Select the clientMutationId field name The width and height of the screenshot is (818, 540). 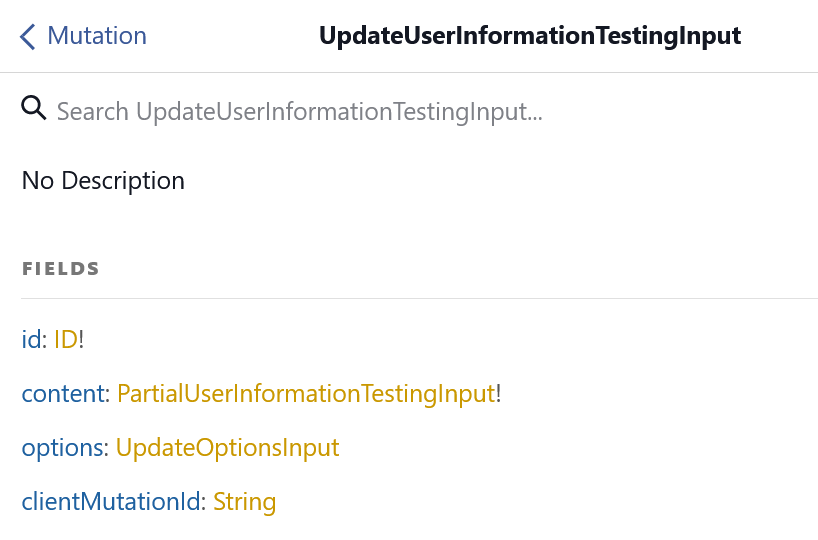(111, 501)
